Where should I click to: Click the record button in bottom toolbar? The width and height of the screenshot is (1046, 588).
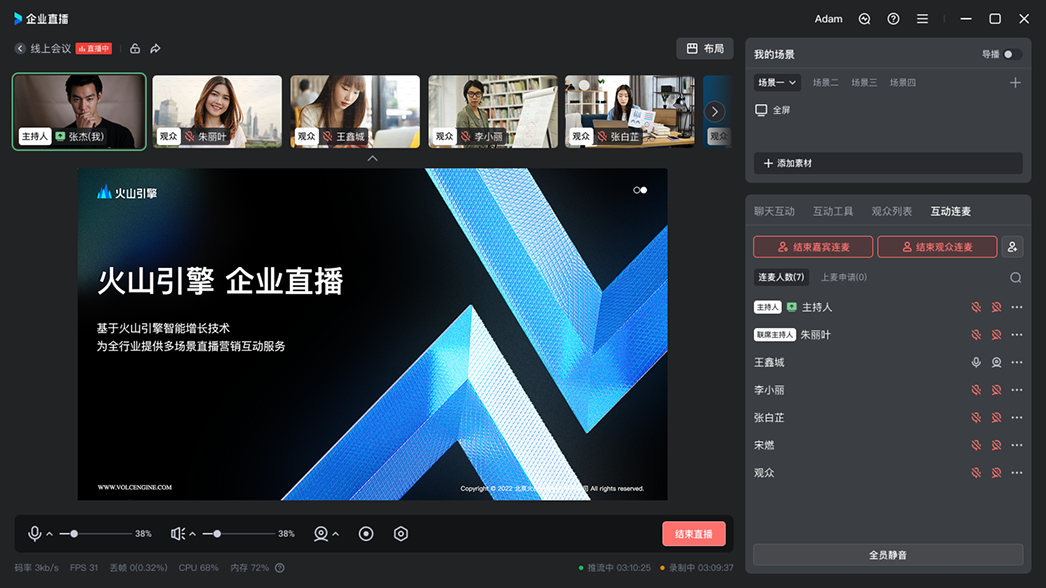pos(366,534)
